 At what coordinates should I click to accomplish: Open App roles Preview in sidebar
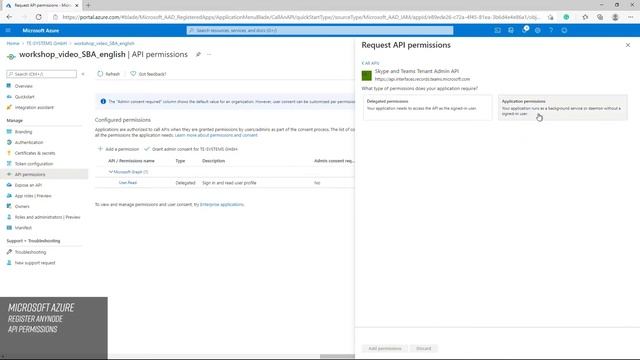pyautogui.click(x=33, y=196)
